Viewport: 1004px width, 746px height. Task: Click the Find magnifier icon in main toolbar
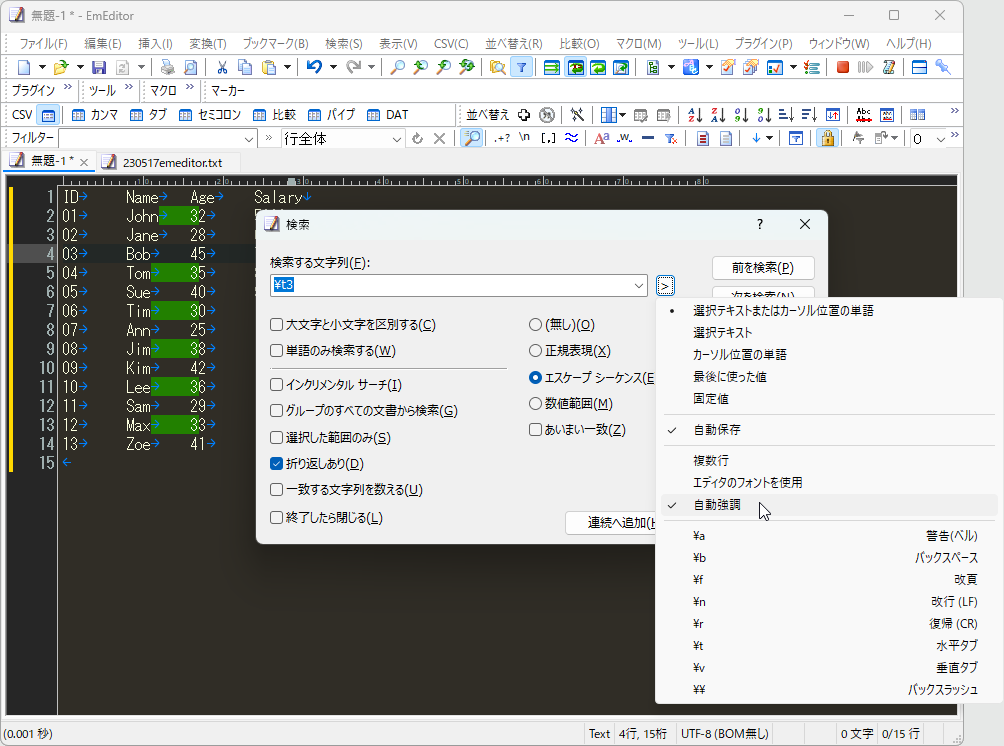(397, 67)
